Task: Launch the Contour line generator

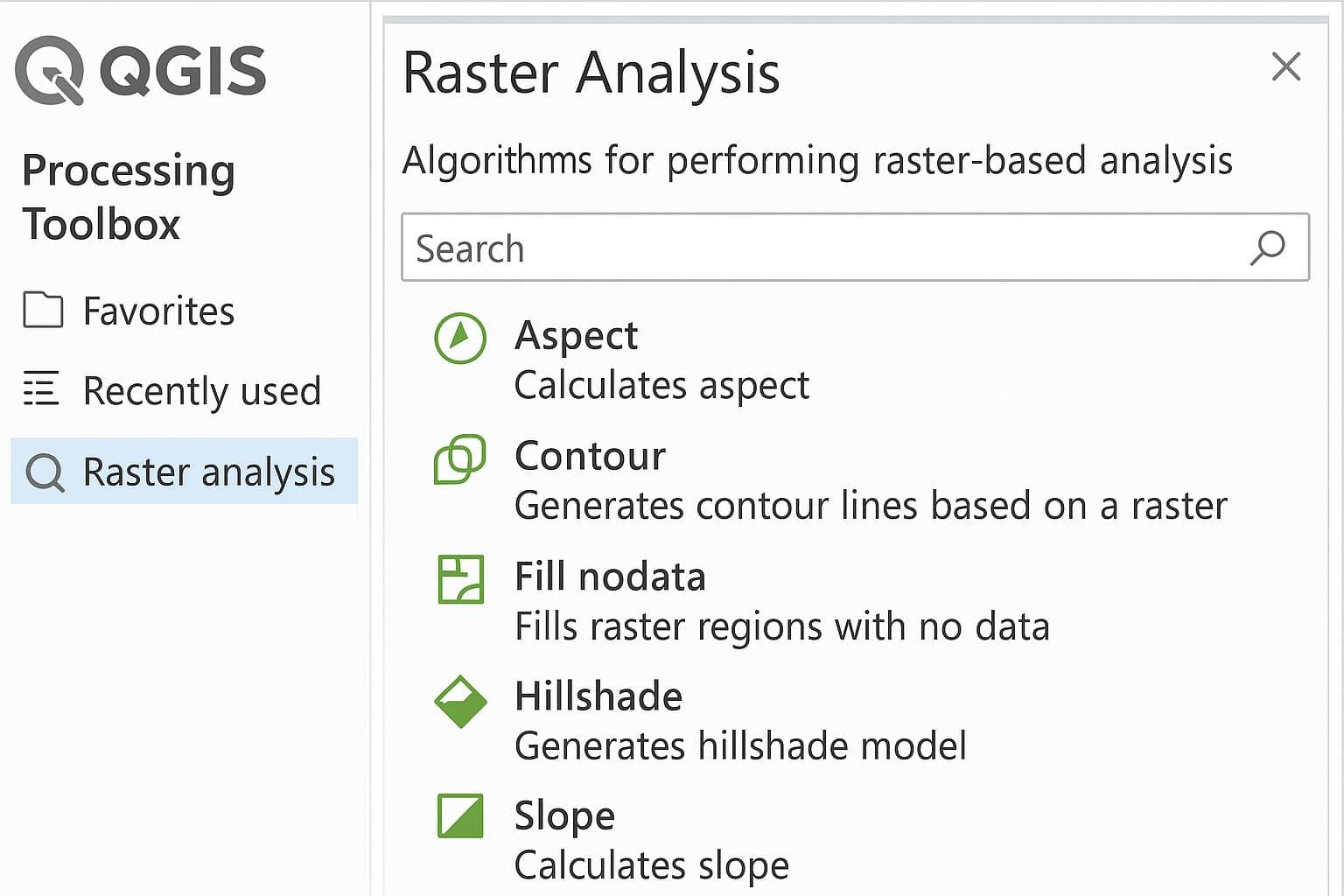Action: [590, 456]
